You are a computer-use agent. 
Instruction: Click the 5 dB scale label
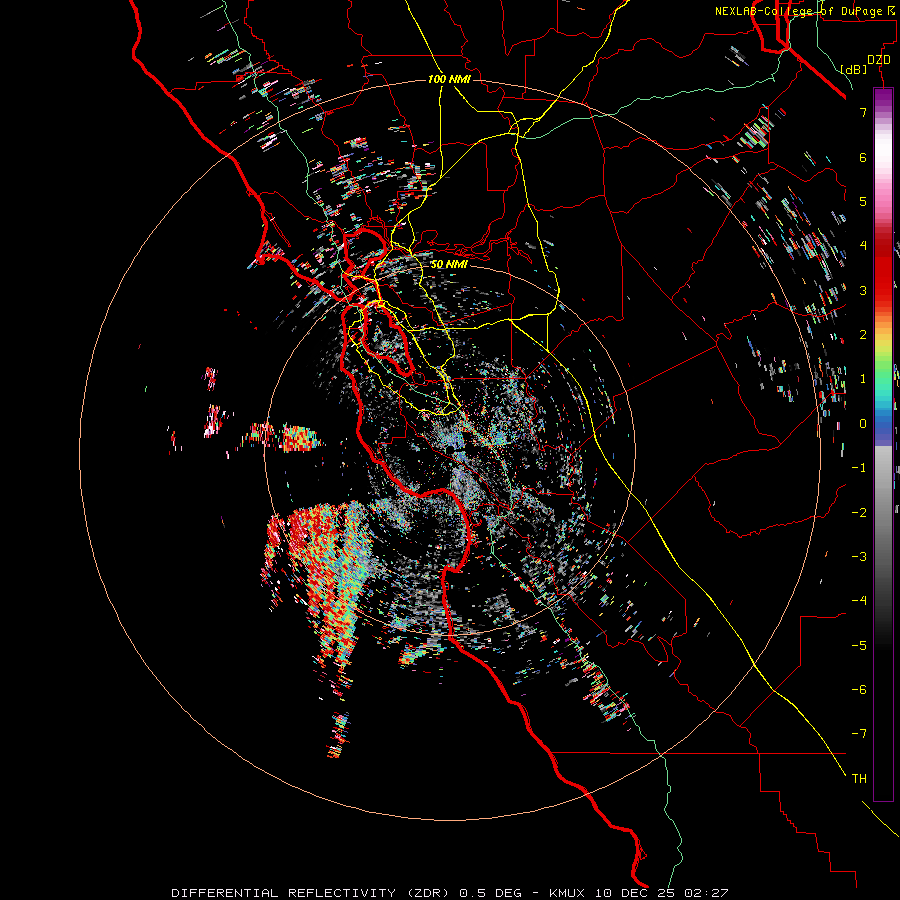tap(863, 201)
